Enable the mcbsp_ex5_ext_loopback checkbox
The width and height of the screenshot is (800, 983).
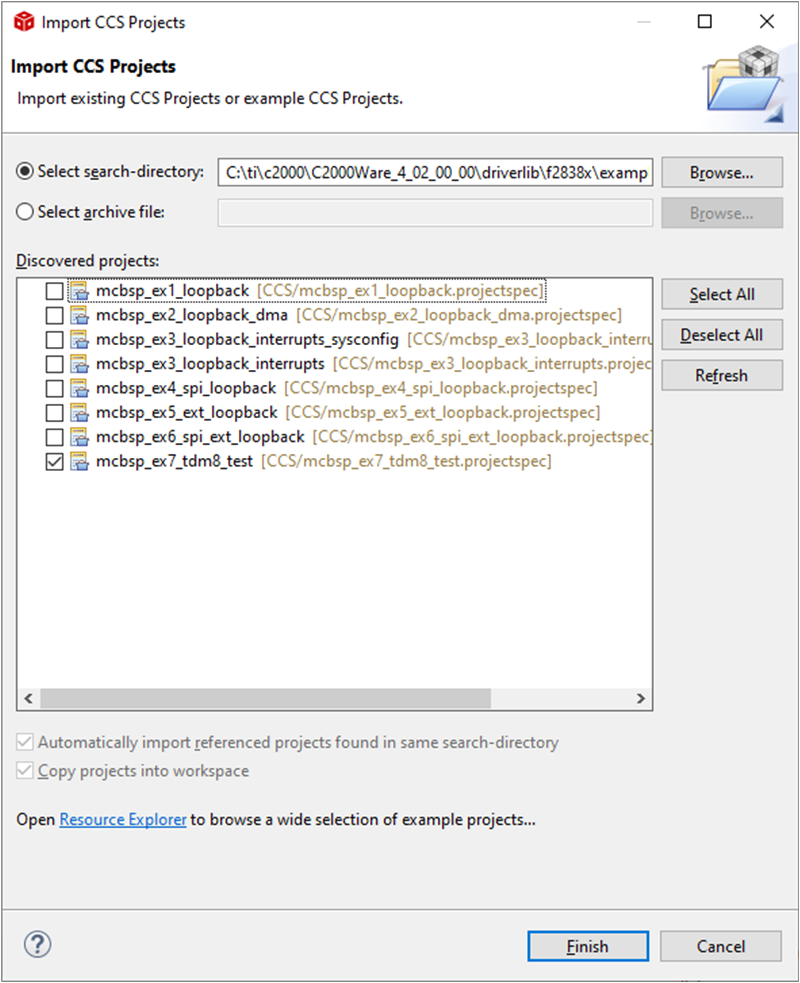54,412
